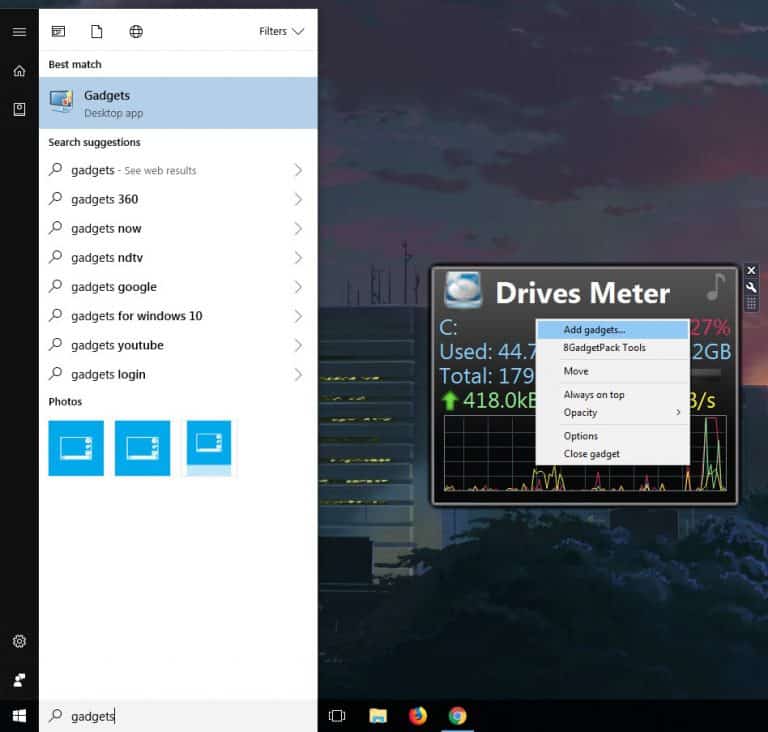Image resolution: width=768 pixels, height=732 pixels.
Task: Open File Explorer from the taskbar
Action: pyautogui.click(x=378, y=716)
